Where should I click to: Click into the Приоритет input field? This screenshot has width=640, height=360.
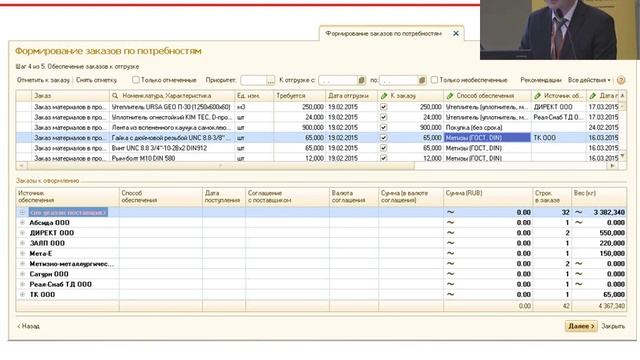point(253,80)
